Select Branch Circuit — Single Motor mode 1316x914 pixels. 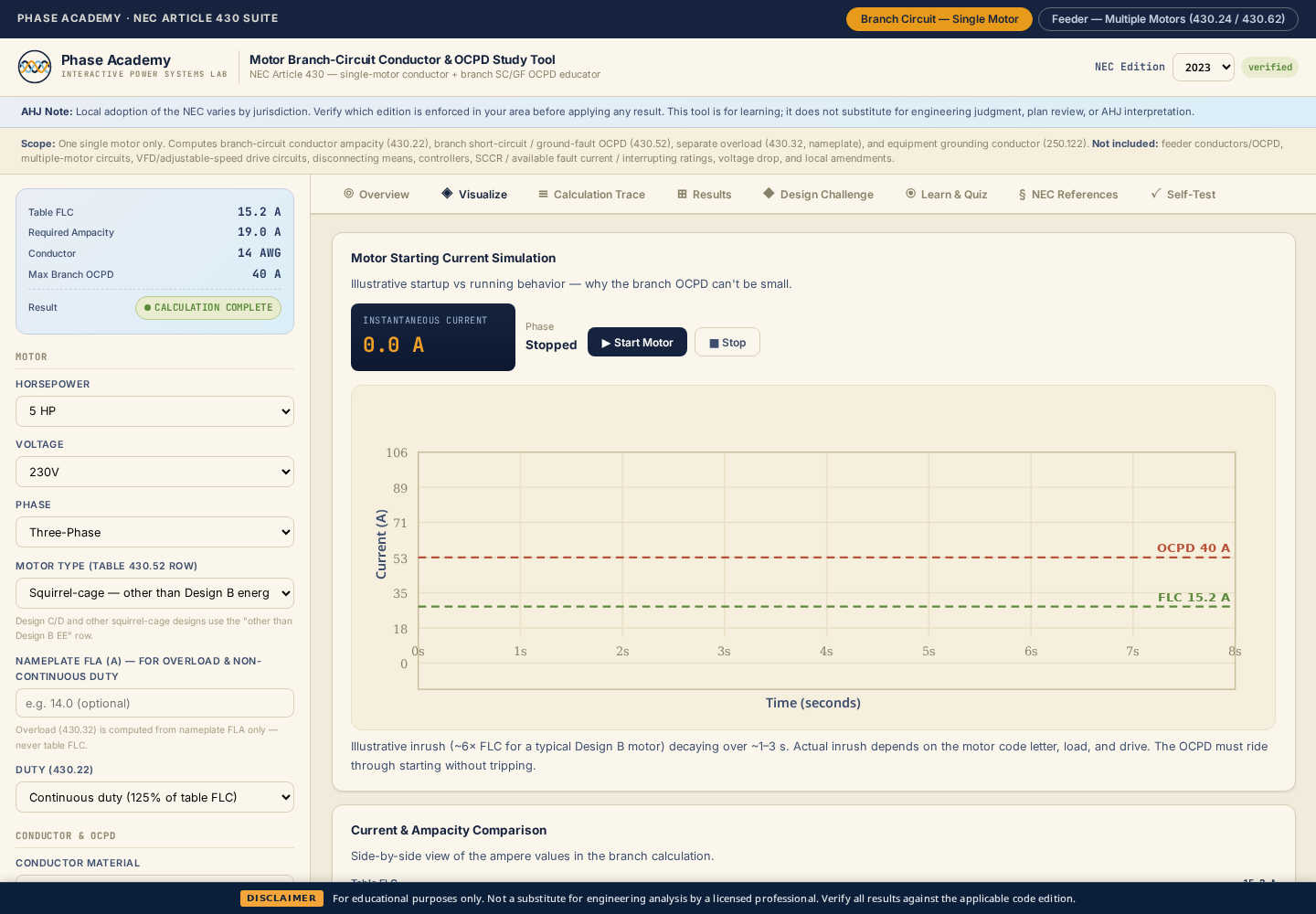[x=939, y=19]
